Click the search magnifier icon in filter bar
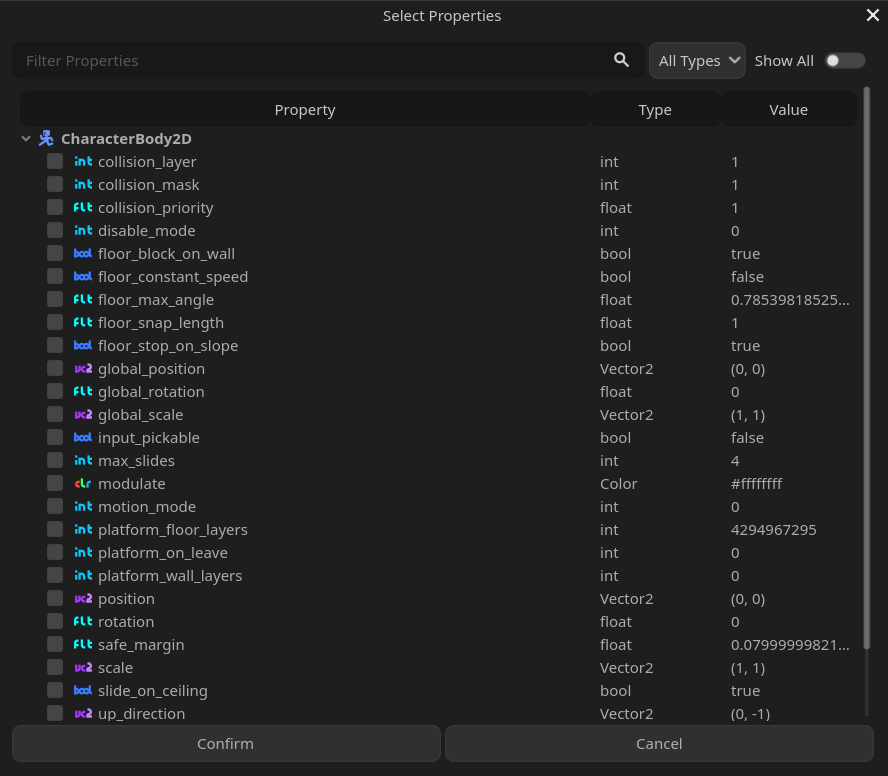888x776 pixels. coord(621,60)
